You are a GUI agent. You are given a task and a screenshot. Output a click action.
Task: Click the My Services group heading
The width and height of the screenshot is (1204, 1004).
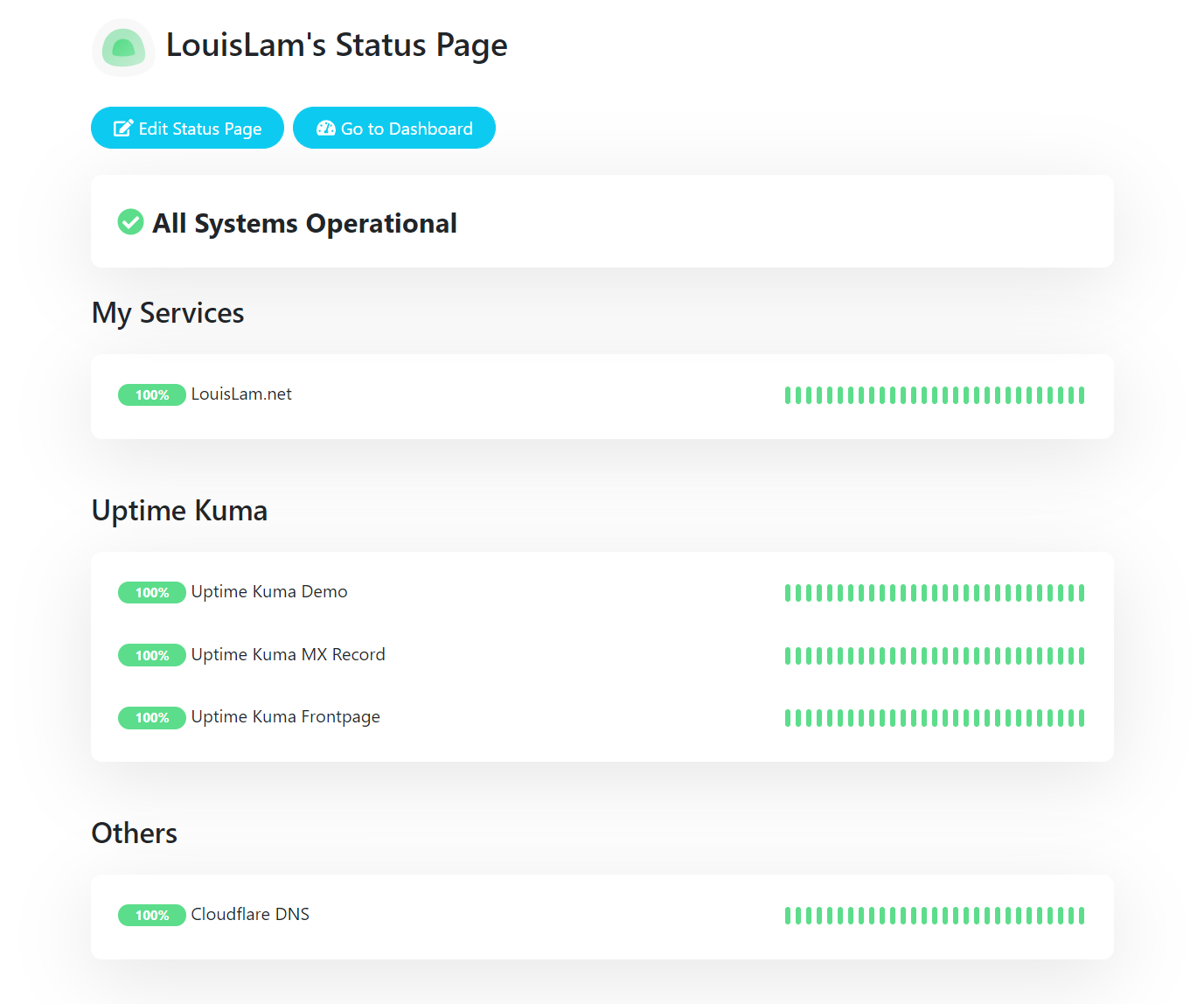tap(167, 312)
